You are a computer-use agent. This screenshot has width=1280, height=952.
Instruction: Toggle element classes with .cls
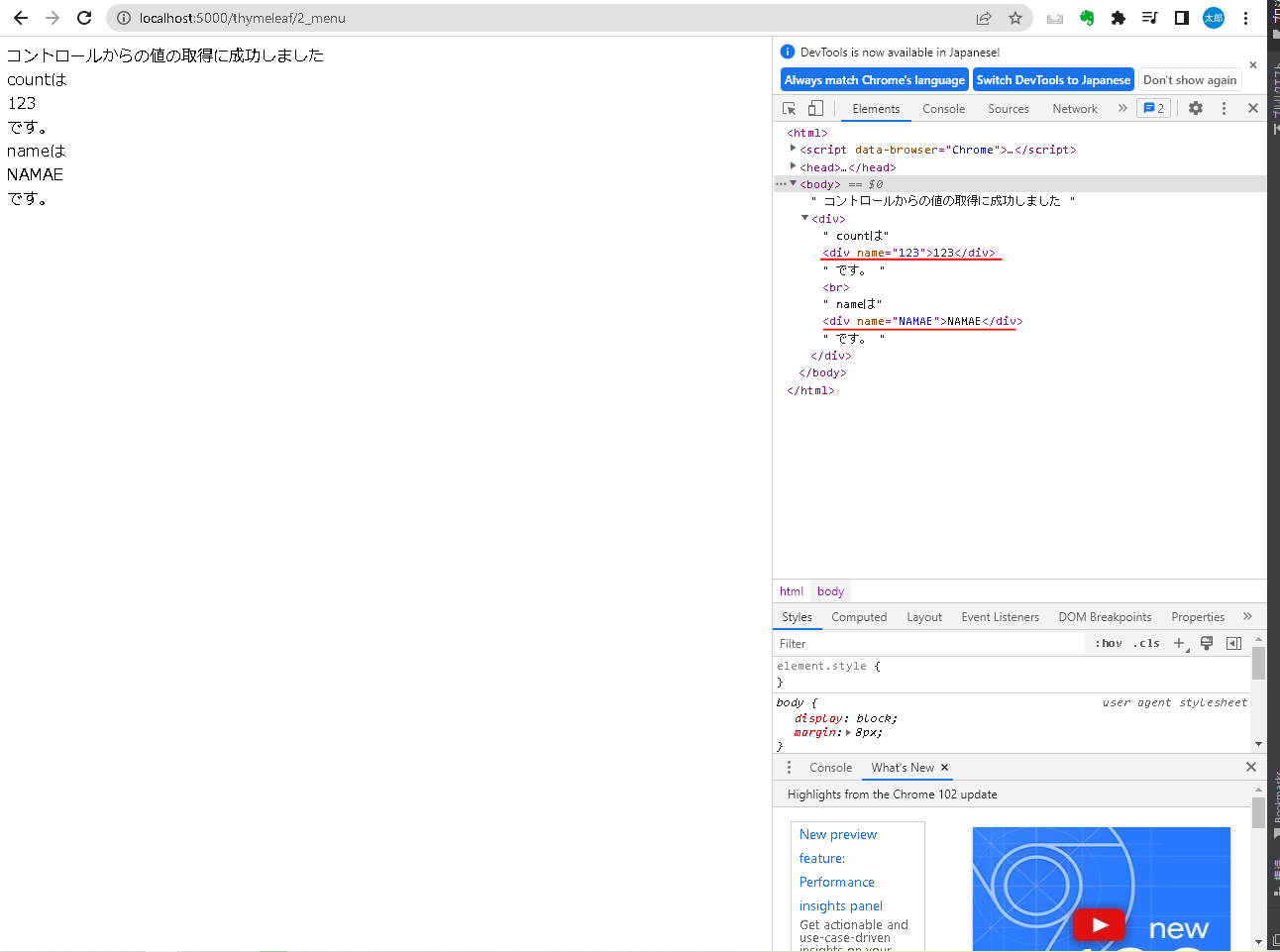click(x=1145, y=643)
